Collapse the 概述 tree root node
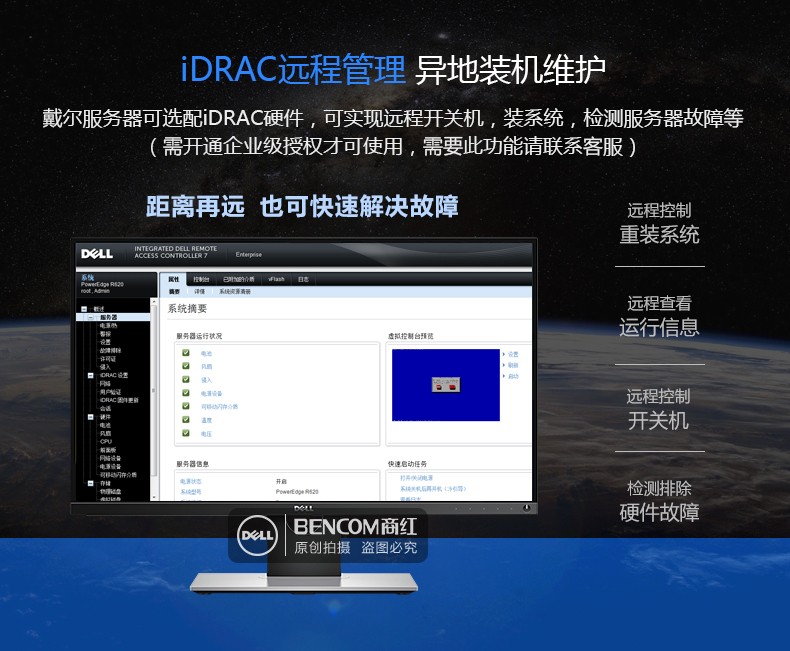The height and width of the screenshot is (651, 790). click(x=85, y=309)
